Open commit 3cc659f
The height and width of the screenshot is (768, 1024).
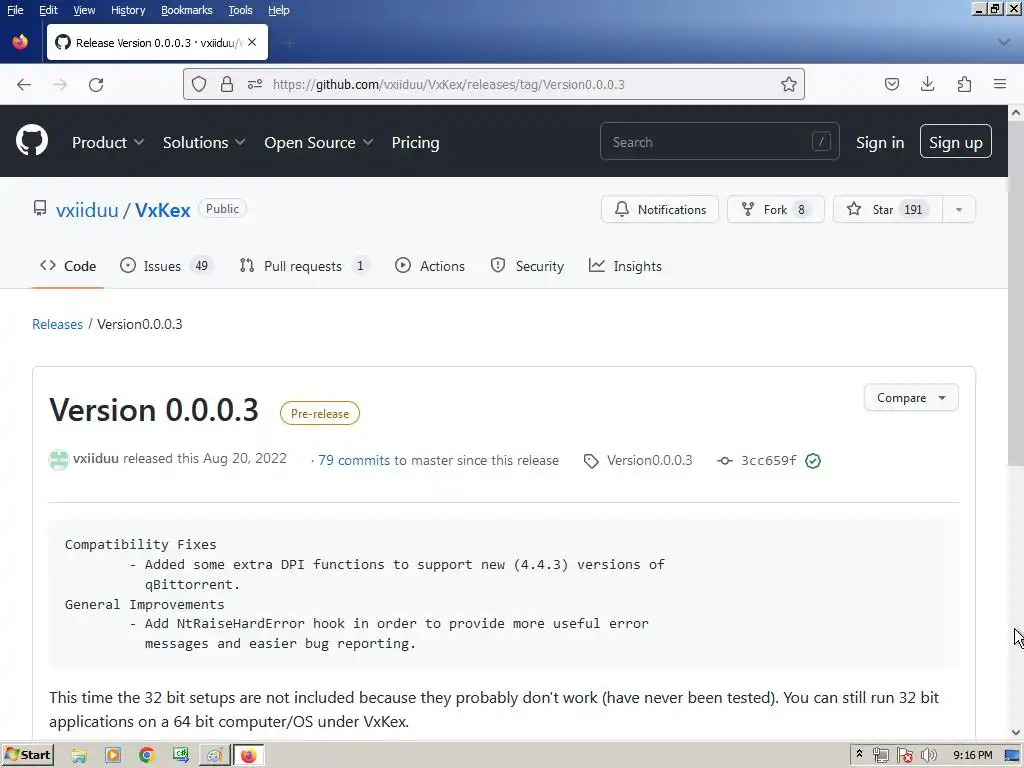(x=768, y=460)
